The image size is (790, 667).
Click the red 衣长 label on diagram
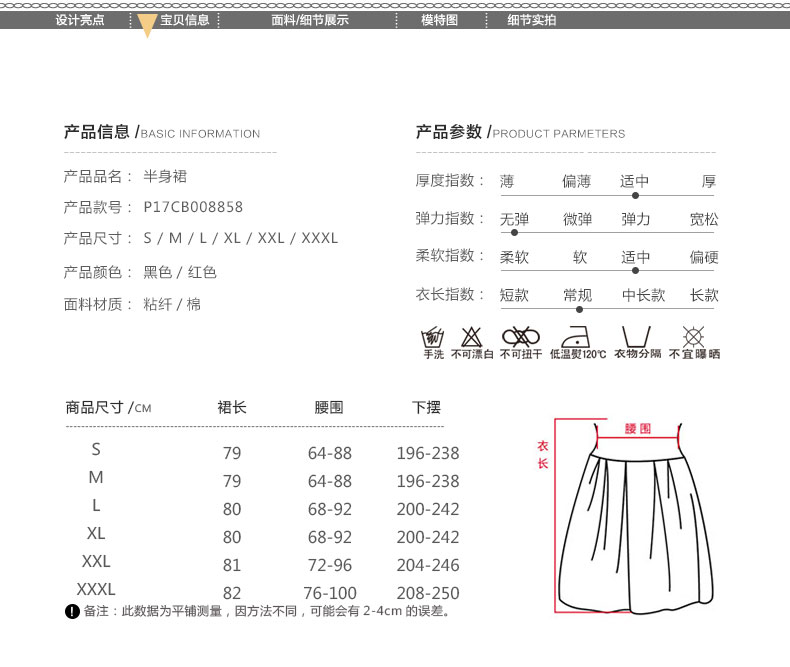tap(543, 454)
